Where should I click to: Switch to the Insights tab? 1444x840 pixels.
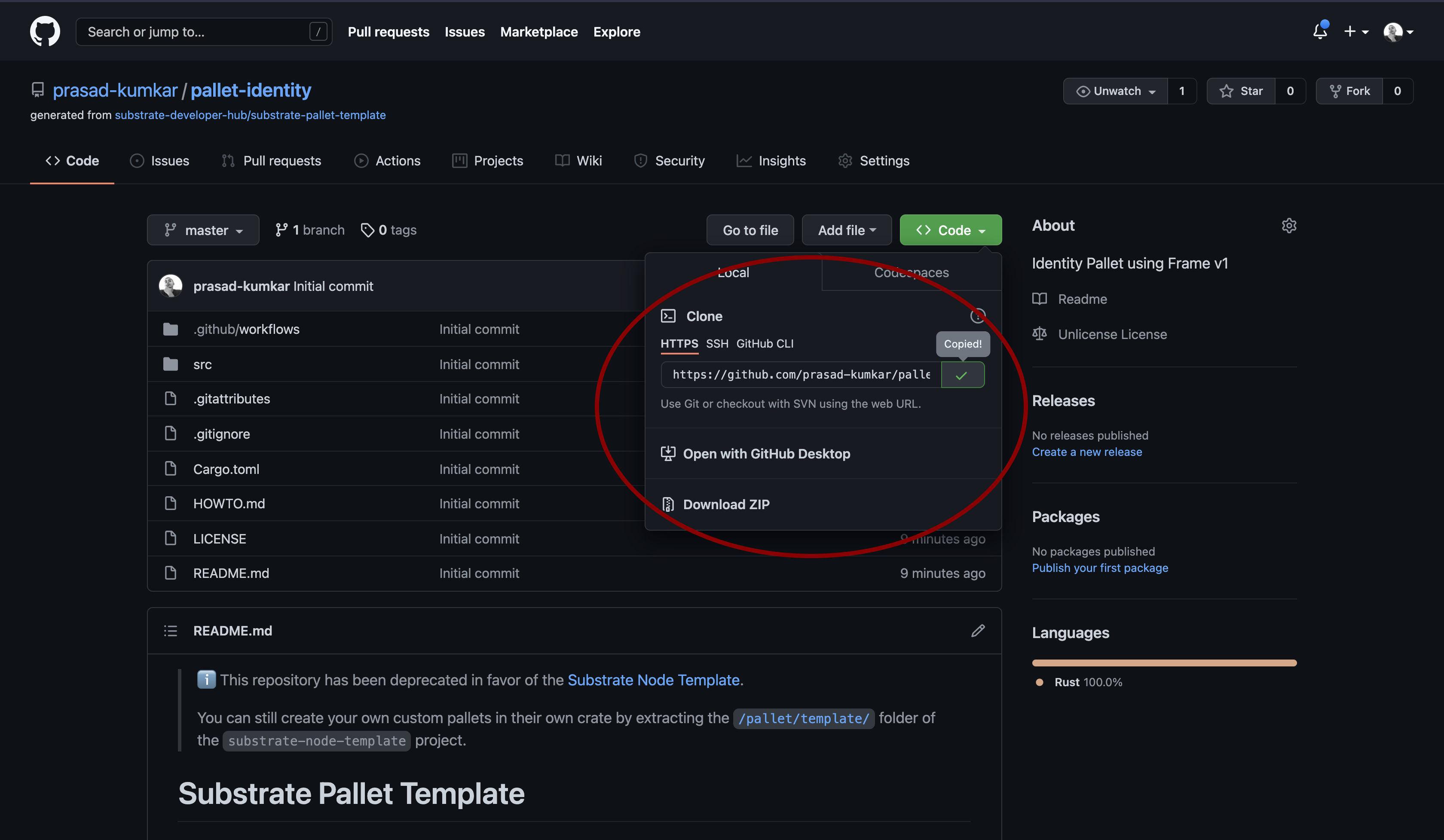pyautogui.click(x=771, y=161)
